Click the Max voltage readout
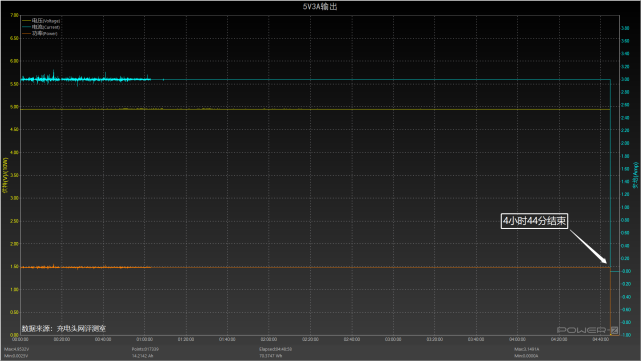This screenshot has width=641, height=361. click(x=16, y=349)
